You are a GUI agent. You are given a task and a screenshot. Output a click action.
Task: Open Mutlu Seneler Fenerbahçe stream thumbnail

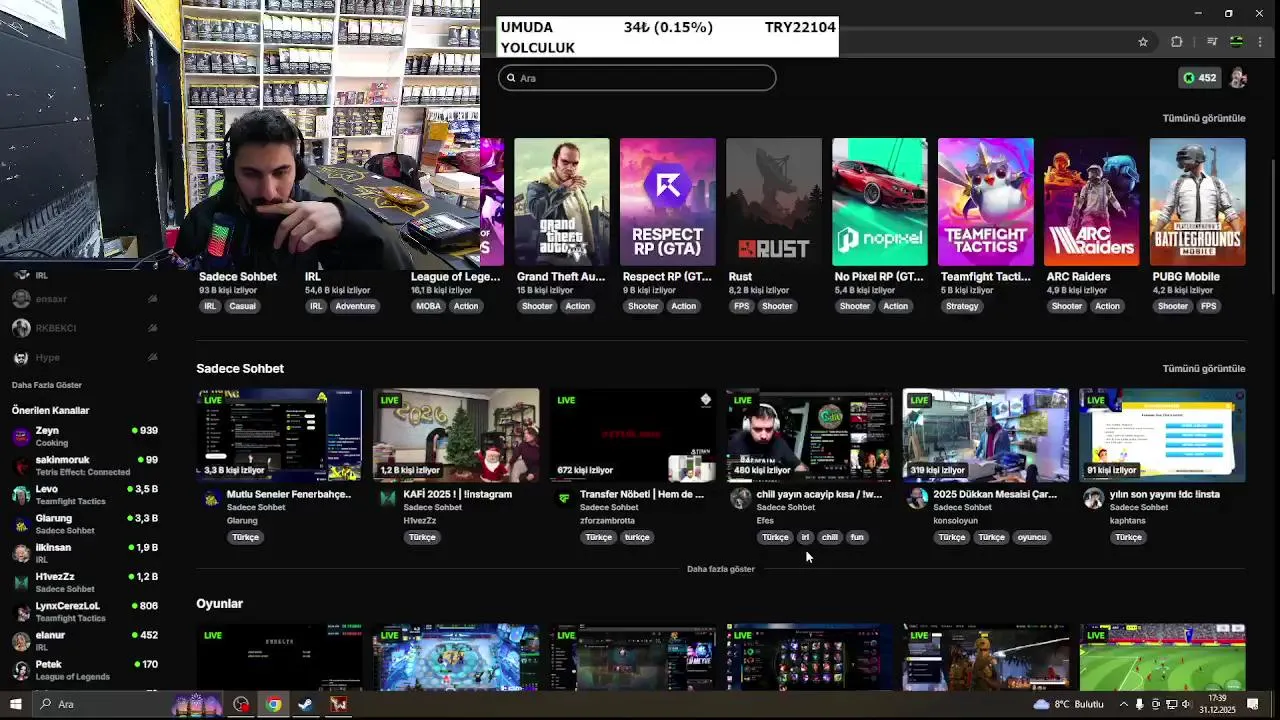point(279,435)
